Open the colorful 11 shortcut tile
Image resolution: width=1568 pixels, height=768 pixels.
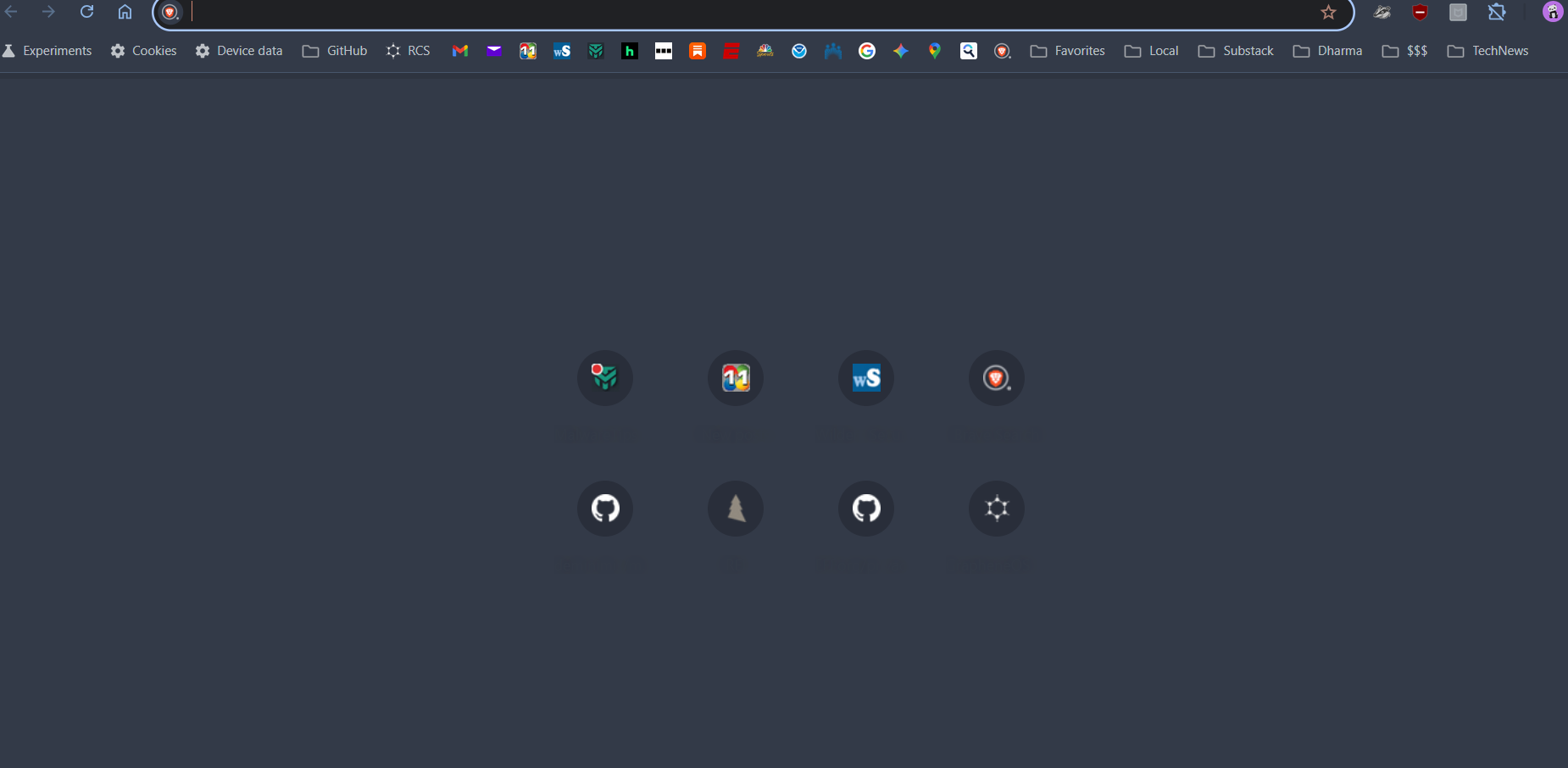(x=736, y=378)
